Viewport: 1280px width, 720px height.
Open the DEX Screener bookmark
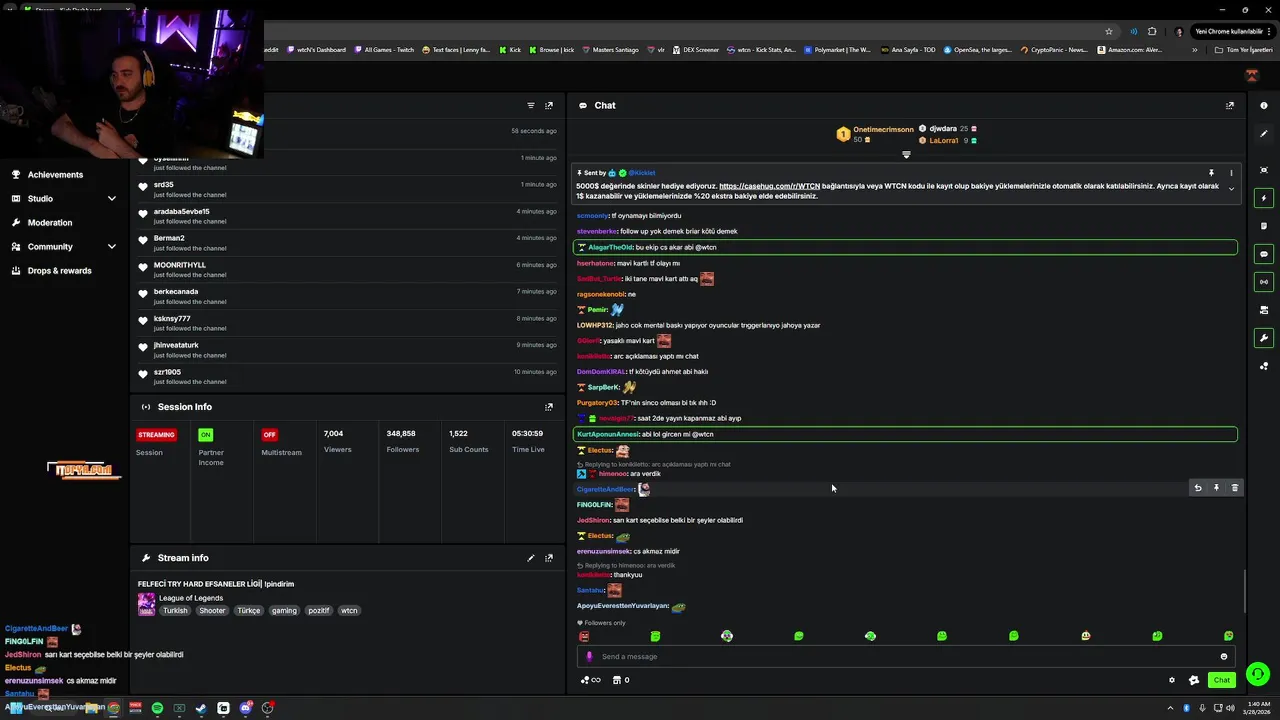pos(695,50)
